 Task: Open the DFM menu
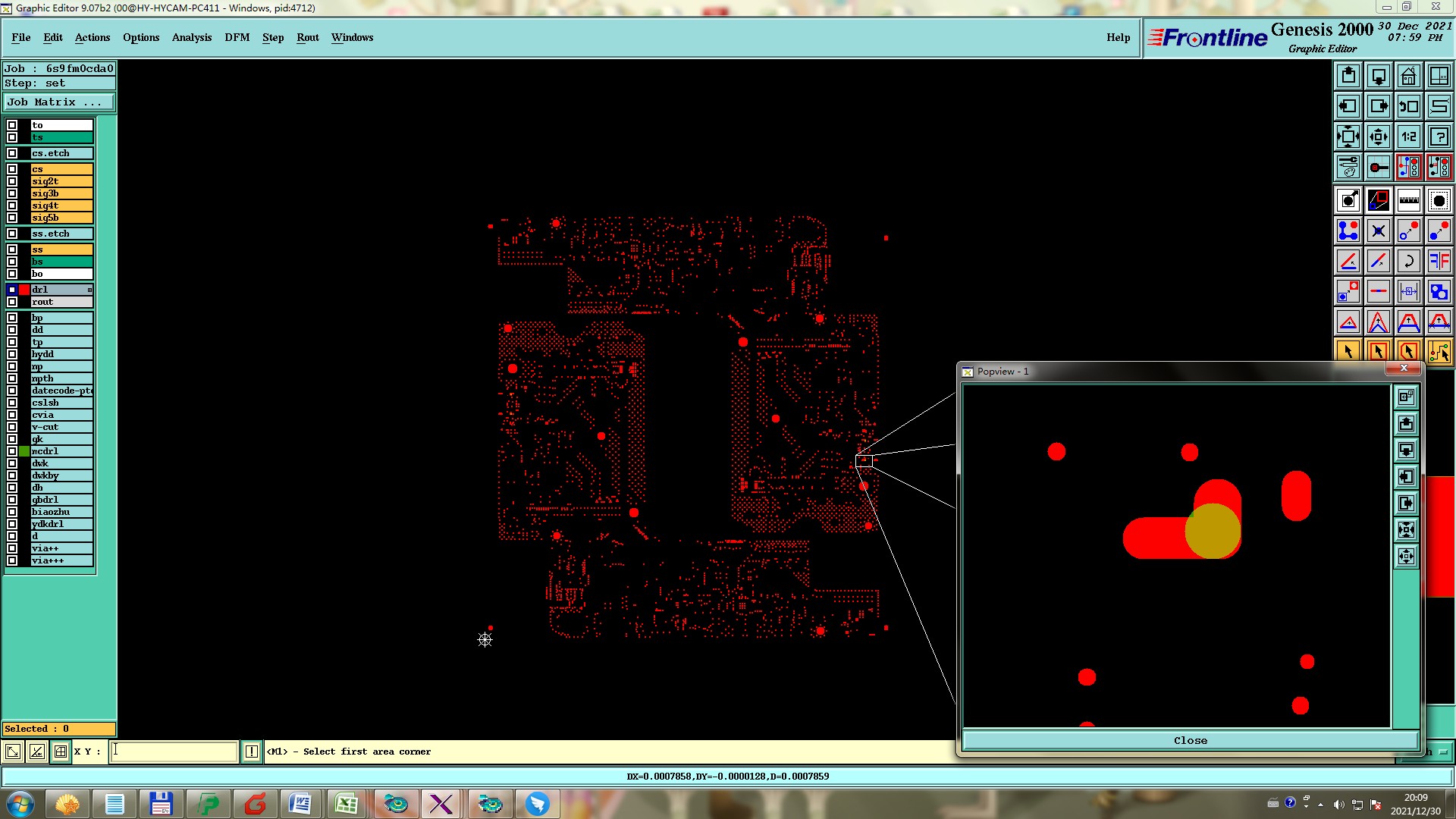[x=237, y=37]
